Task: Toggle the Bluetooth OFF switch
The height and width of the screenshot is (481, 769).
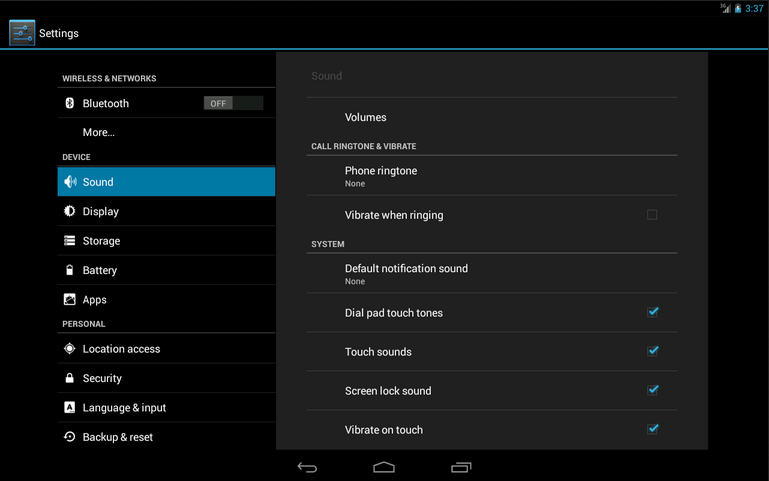Action: pyautogui.click(x=233, y=103)
